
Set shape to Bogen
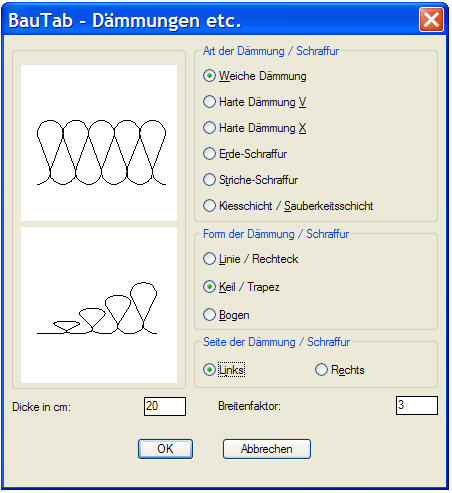point(226,315)
